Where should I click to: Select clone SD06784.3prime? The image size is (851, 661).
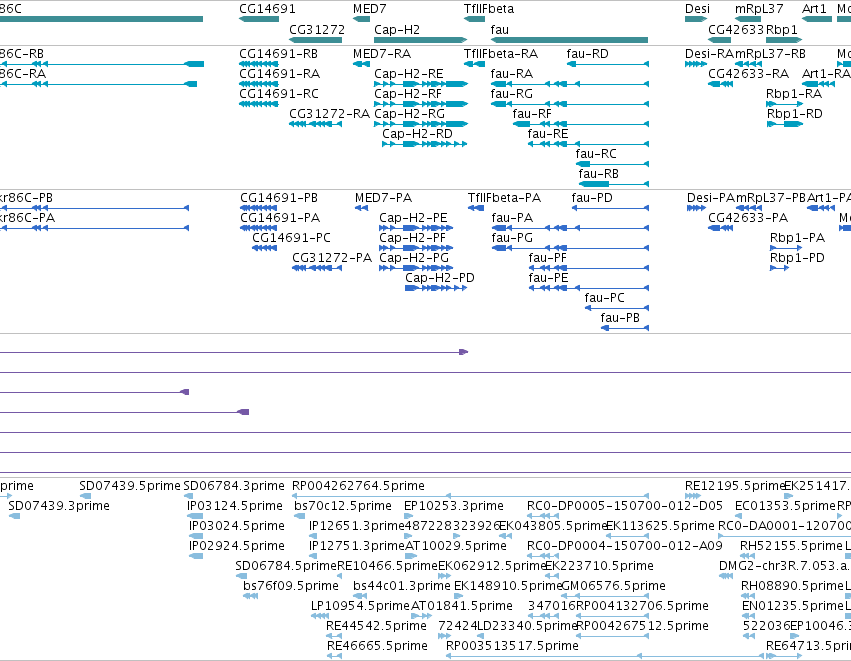tap(234, 486)
